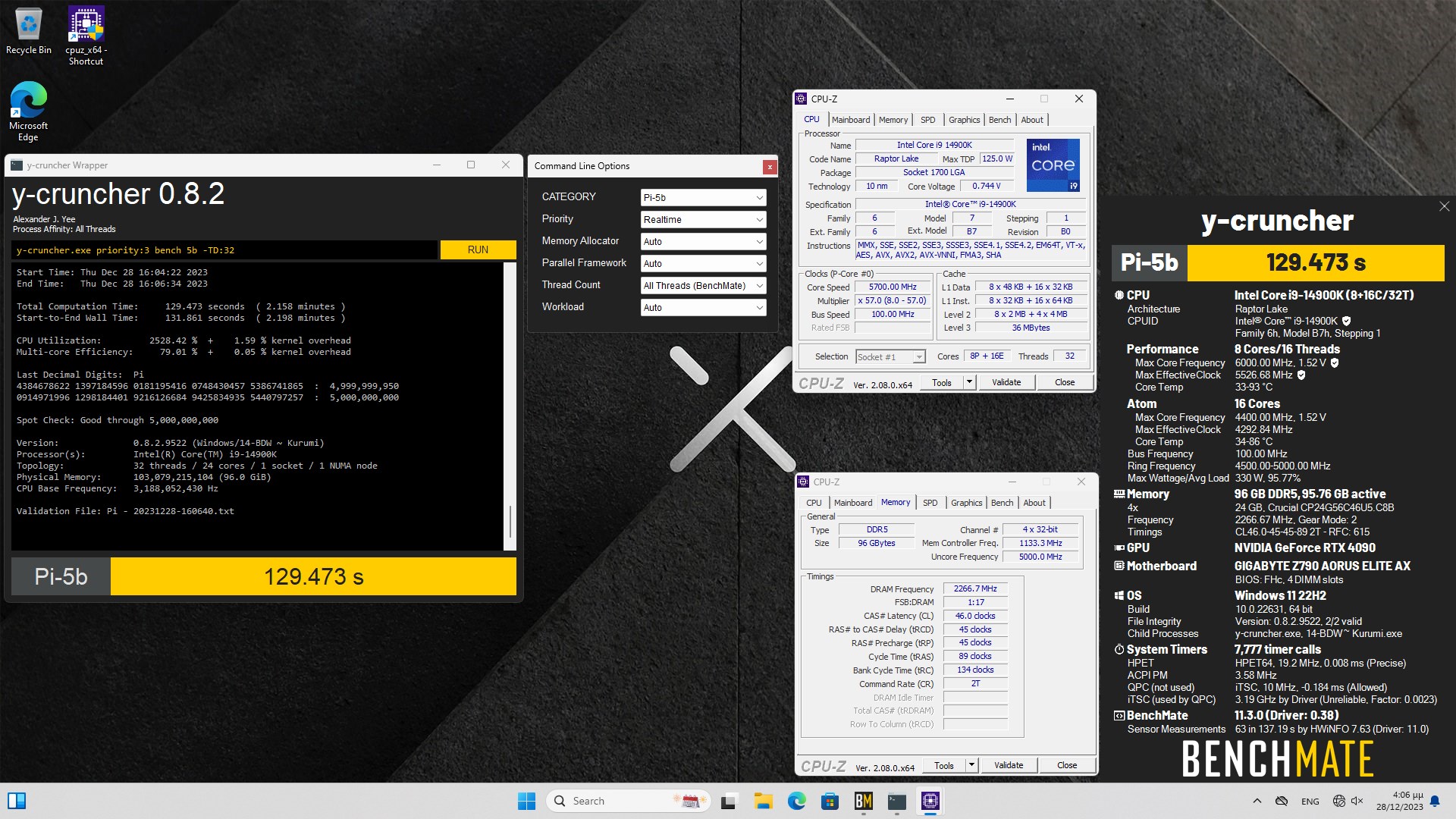Click the 2266.7 MHz DRAM Frequency value
This screenshot has width=1456, height=819.
[975, 588]
